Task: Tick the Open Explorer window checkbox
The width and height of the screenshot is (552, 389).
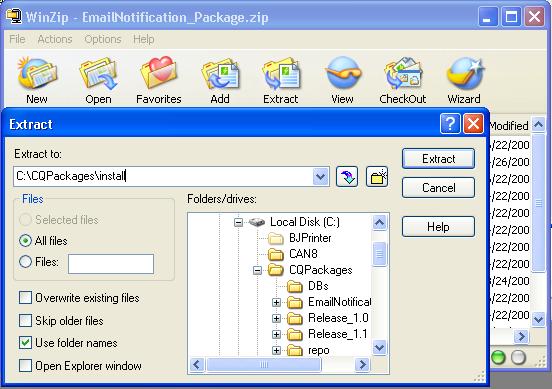Action: click(25, 365)
